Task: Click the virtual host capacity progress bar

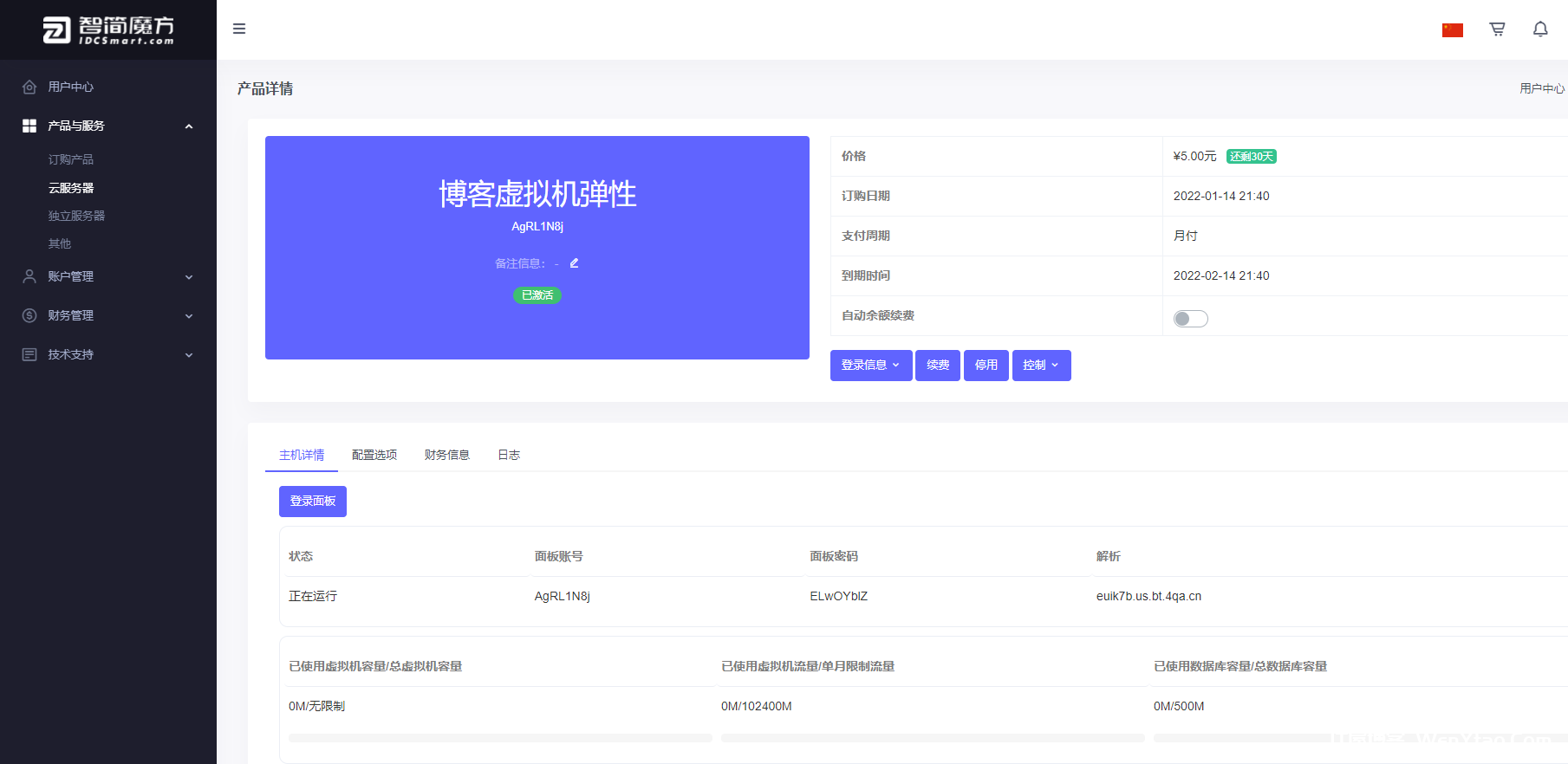Action: point(500,738)
